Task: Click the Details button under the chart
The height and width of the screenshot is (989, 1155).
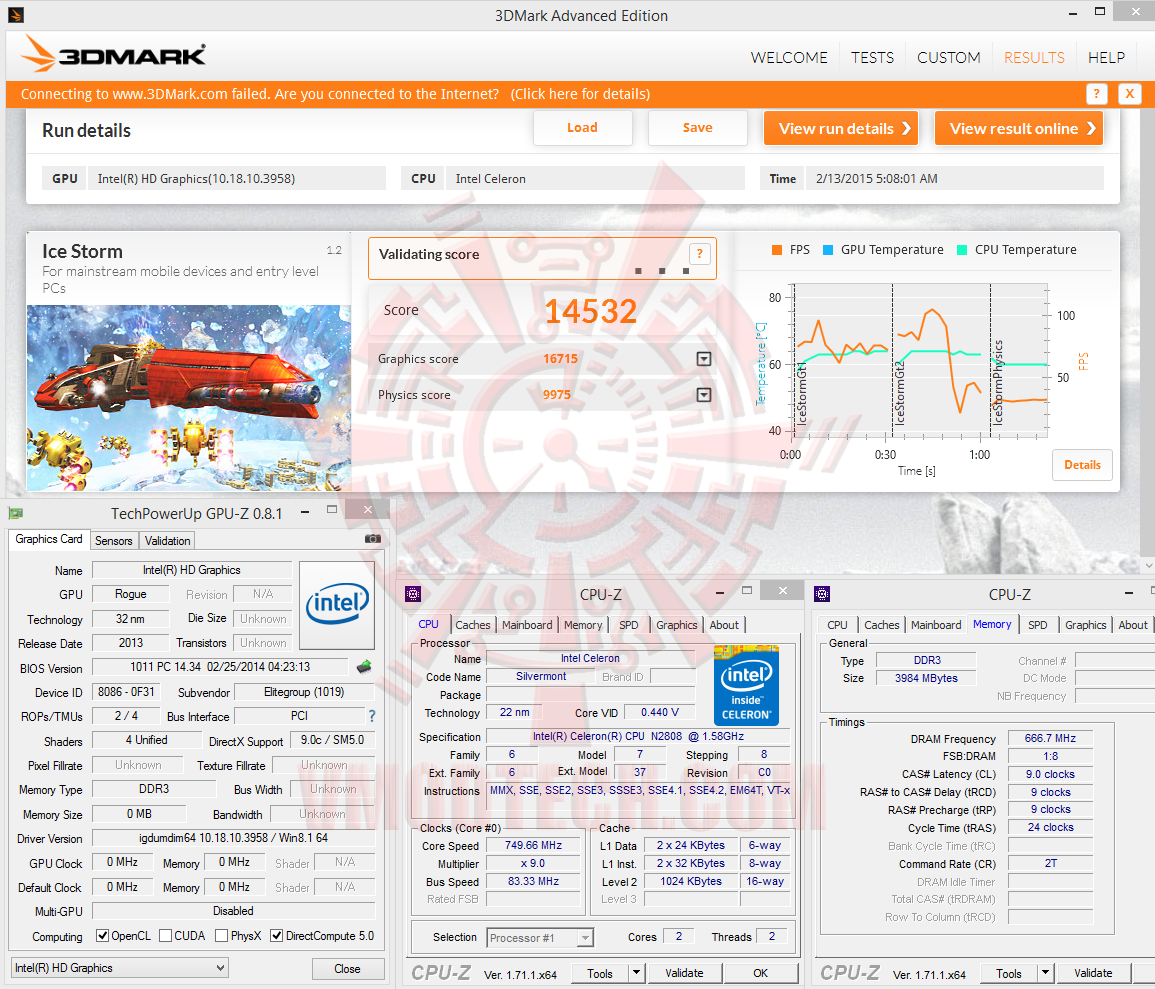Action: [1082, 465]
